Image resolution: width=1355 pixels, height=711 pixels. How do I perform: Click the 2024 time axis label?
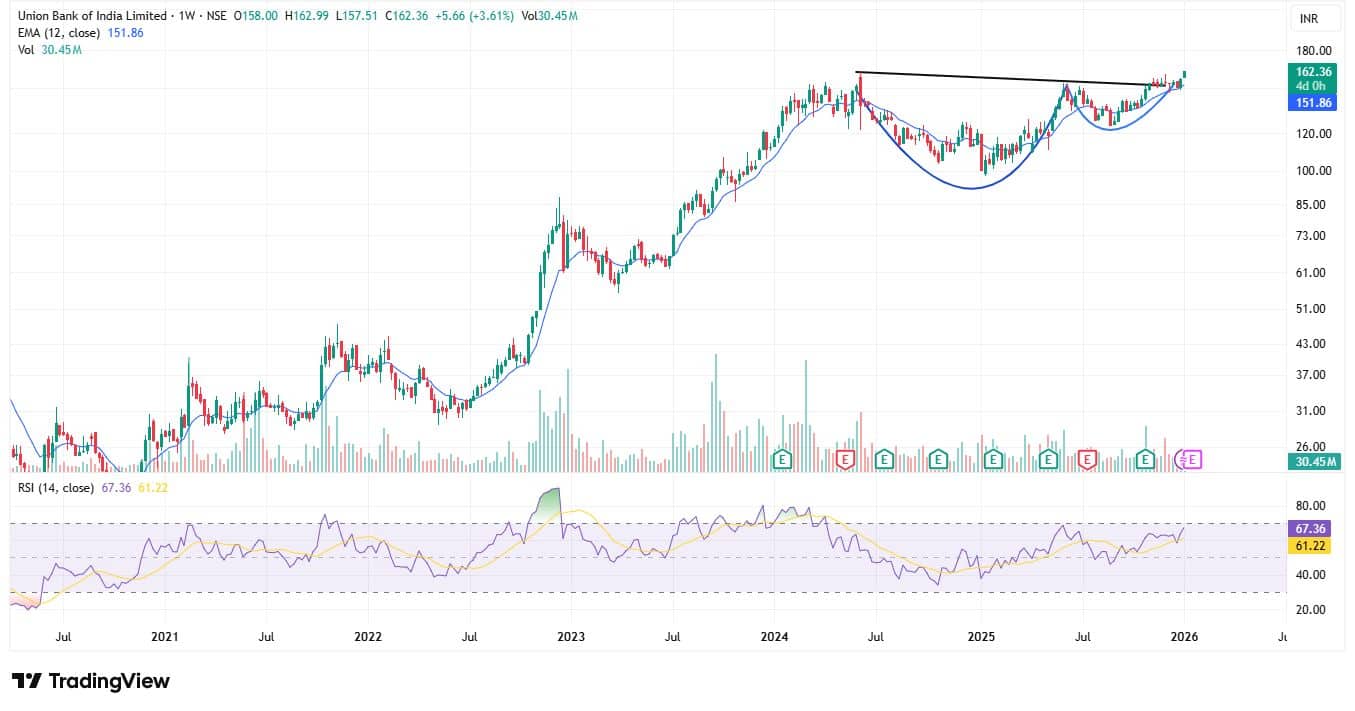(x=774, y=635)
